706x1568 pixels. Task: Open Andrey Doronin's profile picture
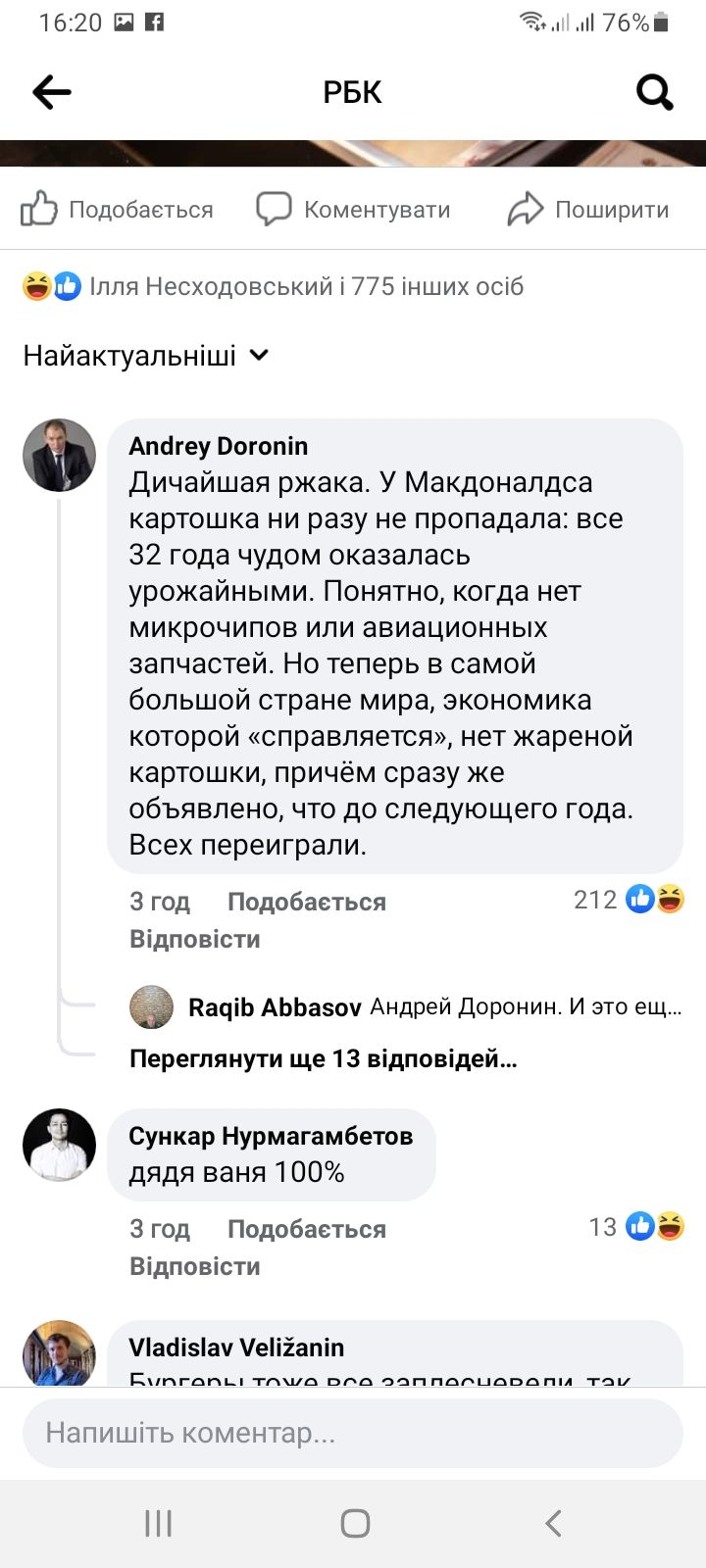(x=59, y=455)
